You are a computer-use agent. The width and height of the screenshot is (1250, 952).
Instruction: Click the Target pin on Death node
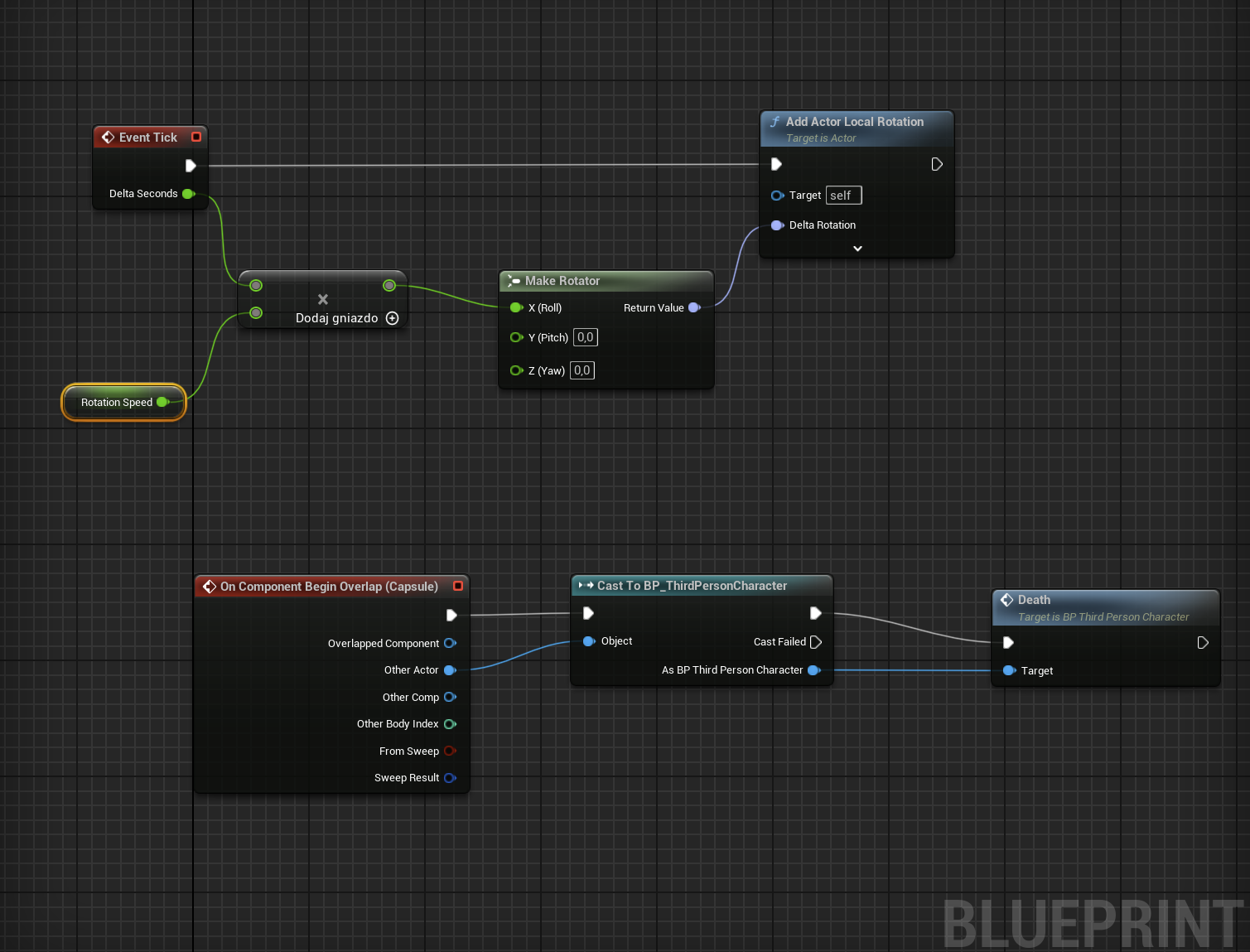pos(1009,671)
